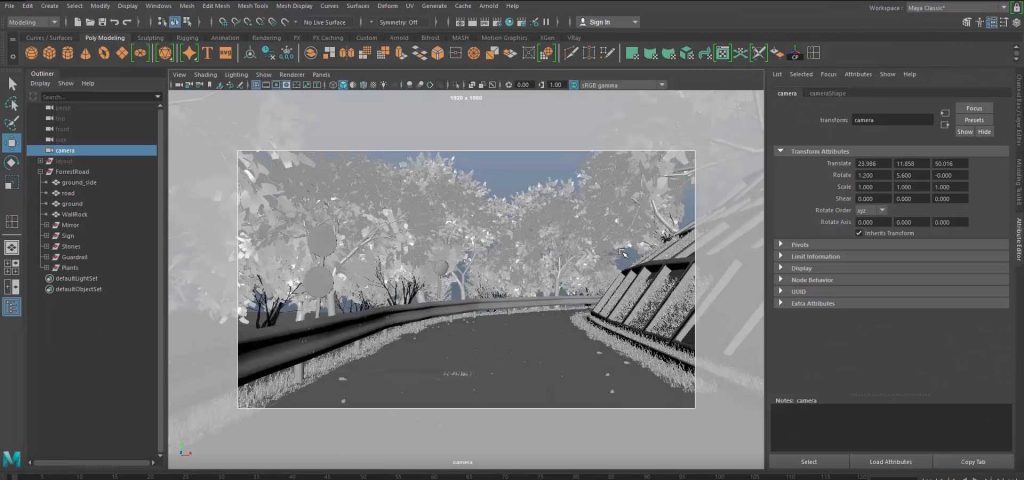Click the Open Scene folder icon
Viewport: 1024px width, 480px height.
coord(90,22)
